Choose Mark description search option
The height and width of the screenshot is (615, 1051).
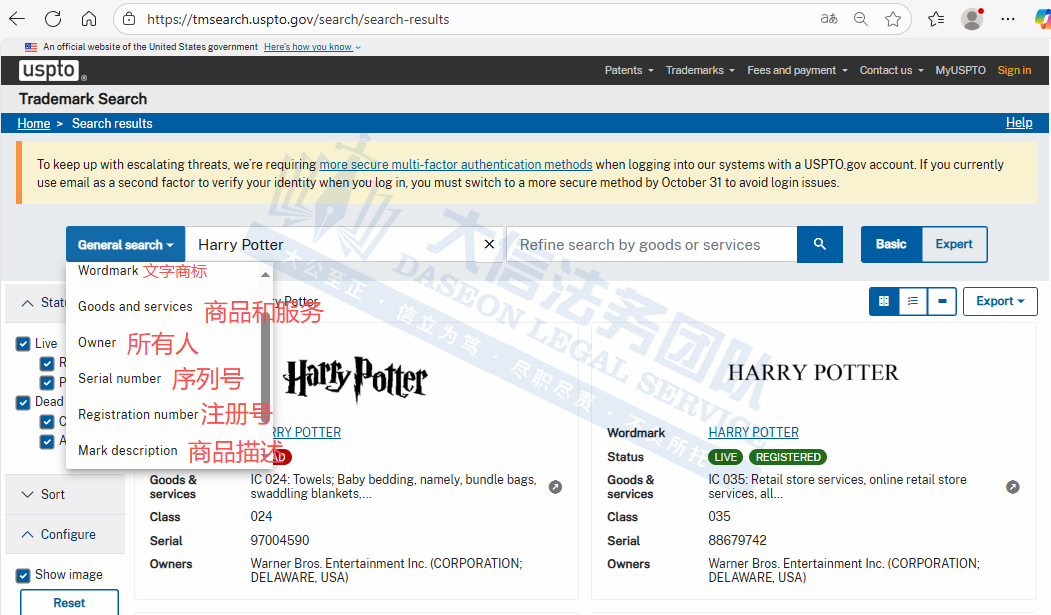pyautogui.click(x=128, y=451)
